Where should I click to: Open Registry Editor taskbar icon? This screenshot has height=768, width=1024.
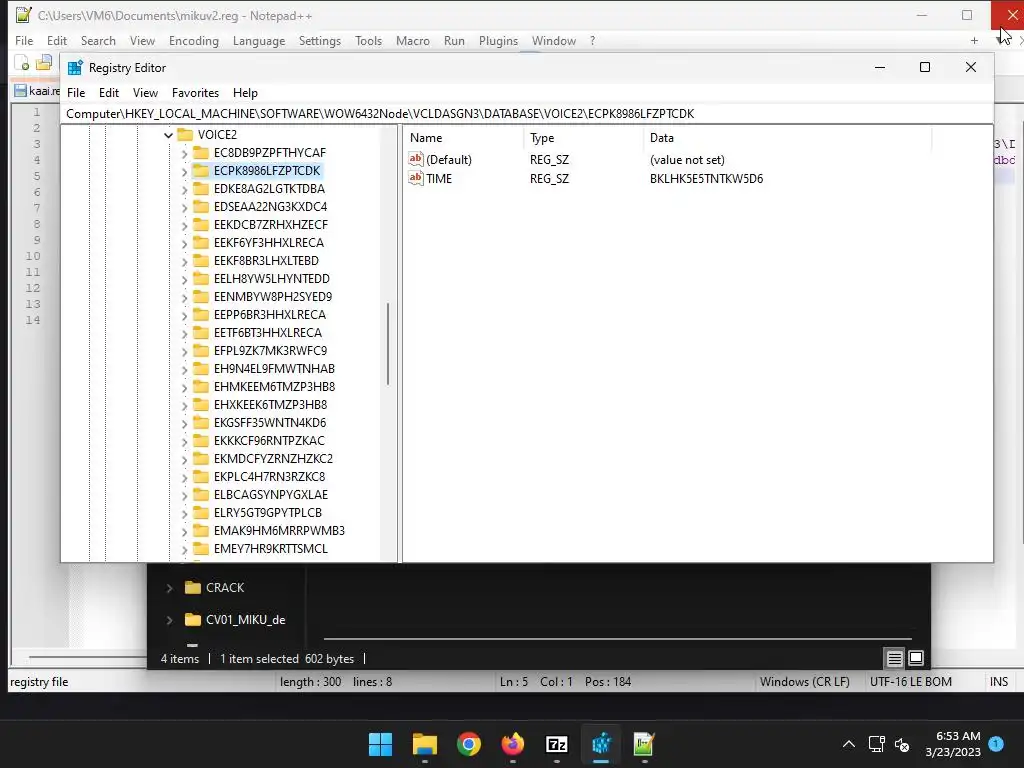pos(601,744)
